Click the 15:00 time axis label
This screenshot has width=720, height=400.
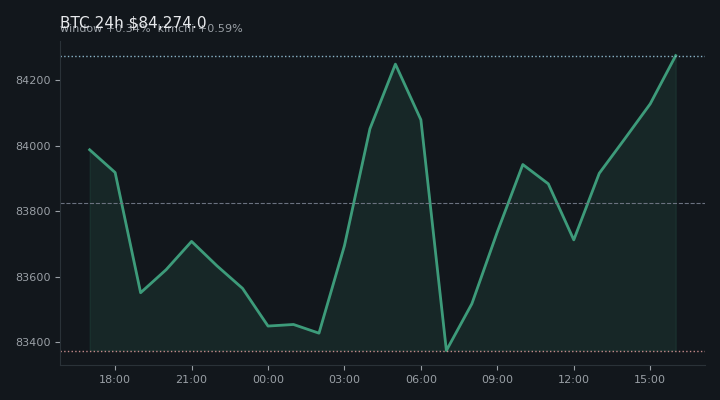click(650, 379)
